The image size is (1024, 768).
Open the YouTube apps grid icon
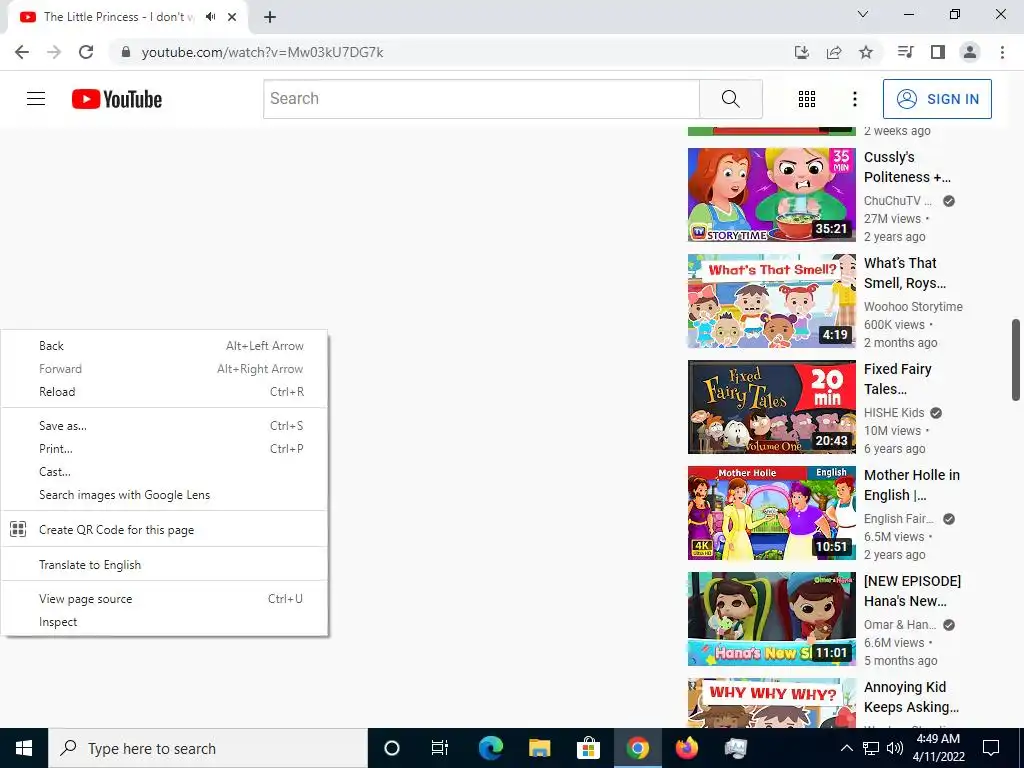(x=807, y=99)
